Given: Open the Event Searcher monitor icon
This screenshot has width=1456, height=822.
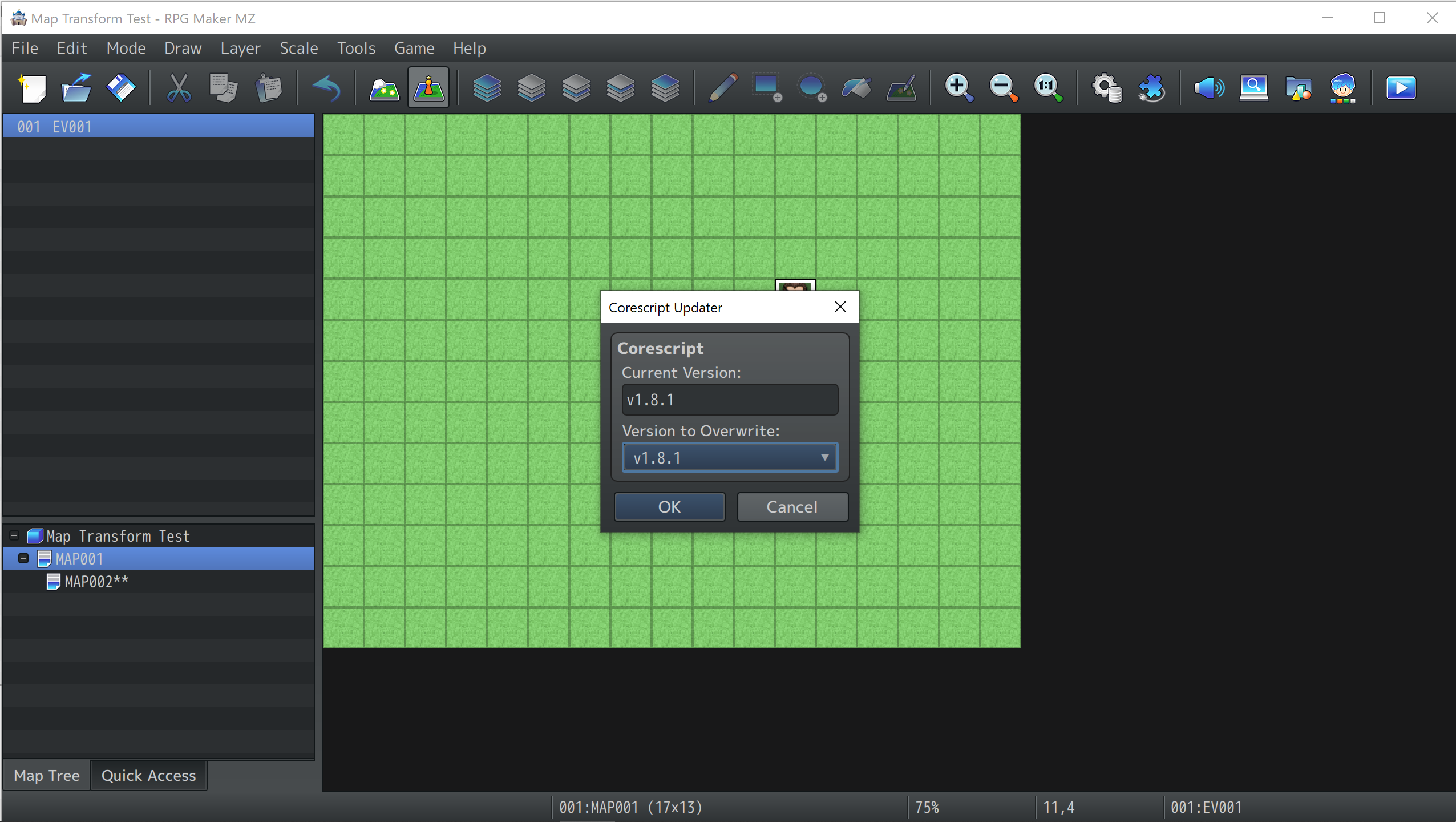Looking at the screenshot, I should 1253,88.
